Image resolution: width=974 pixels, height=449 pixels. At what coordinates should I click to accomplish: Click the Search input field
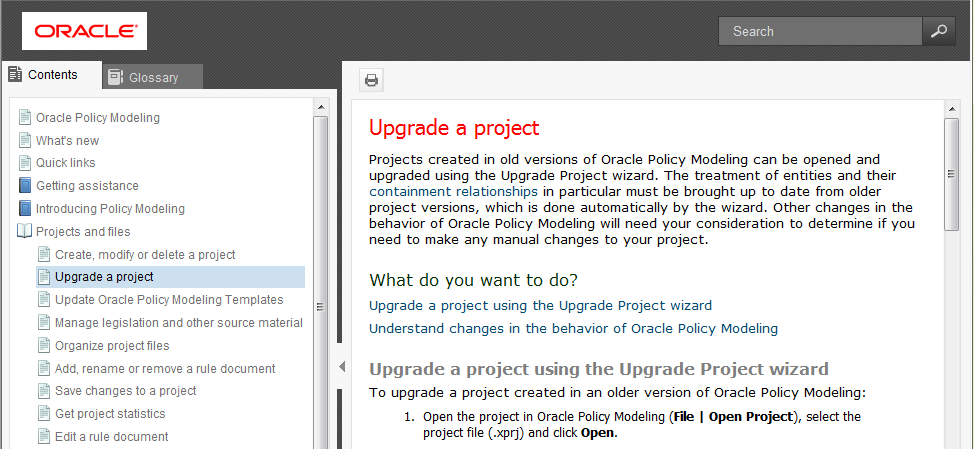click(x=821, y=31)
